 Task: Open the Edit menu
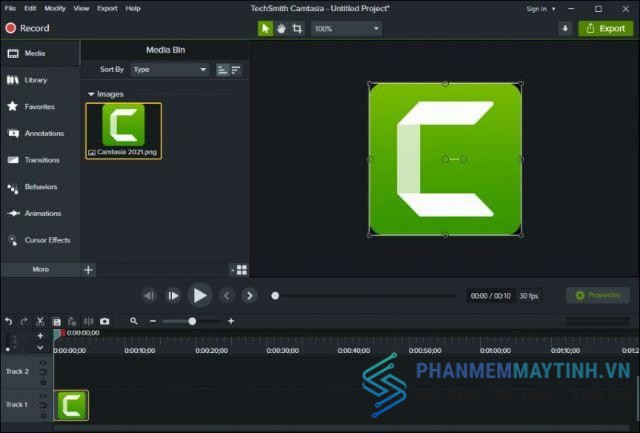[x=30, y=8]
